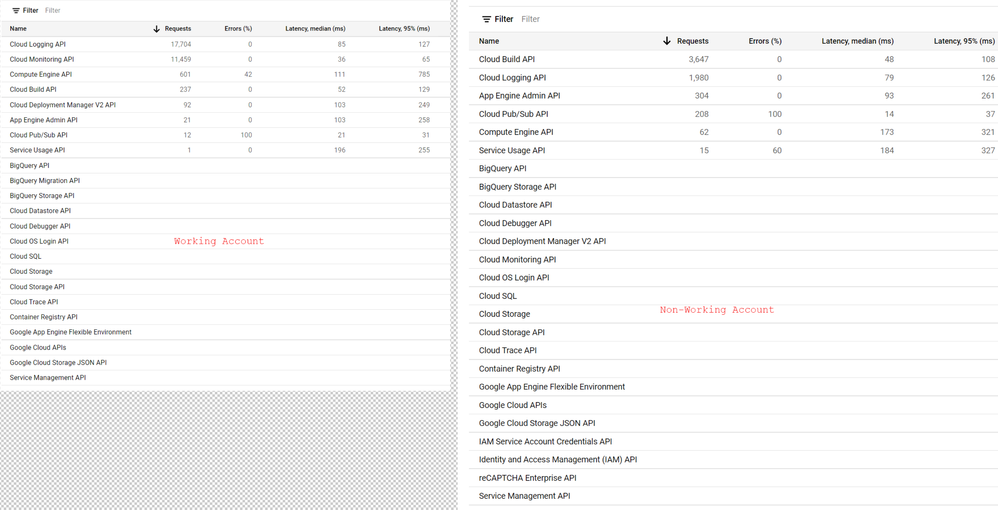Click the 785 latency value for Compute Engine API
This screenshot has width=998, height=510.
pyautogui.click(x=423, y=74)
